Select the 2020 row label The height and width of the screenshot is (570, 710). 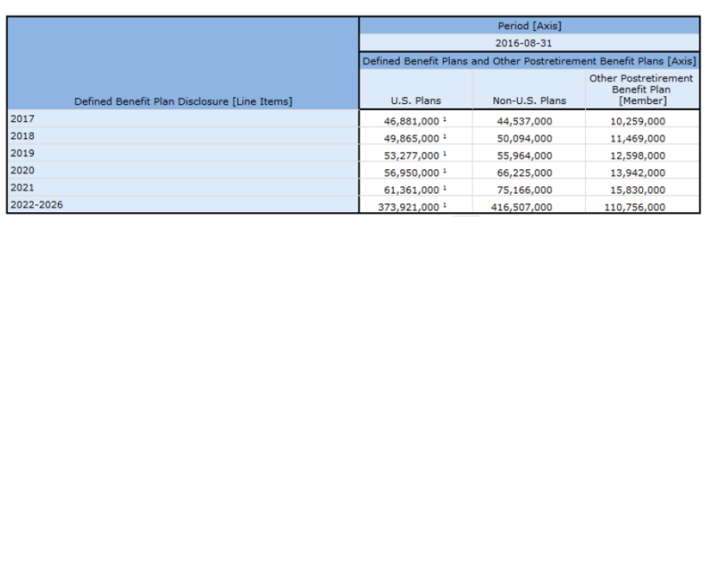click(x=22, y=170)
